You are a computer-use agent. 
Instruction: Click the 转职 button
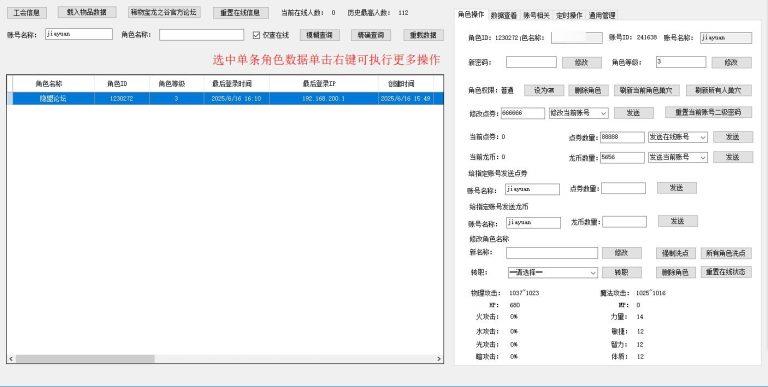(x=622, y=273)
